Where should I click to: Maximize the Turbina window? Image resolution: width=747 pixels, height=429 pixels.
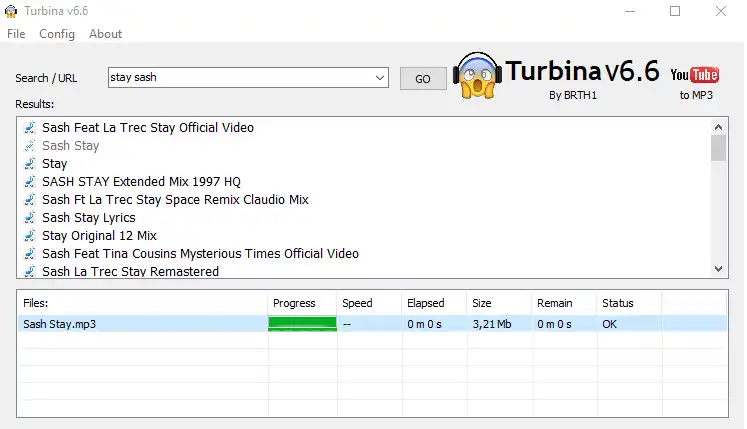[x=675, y=11]
